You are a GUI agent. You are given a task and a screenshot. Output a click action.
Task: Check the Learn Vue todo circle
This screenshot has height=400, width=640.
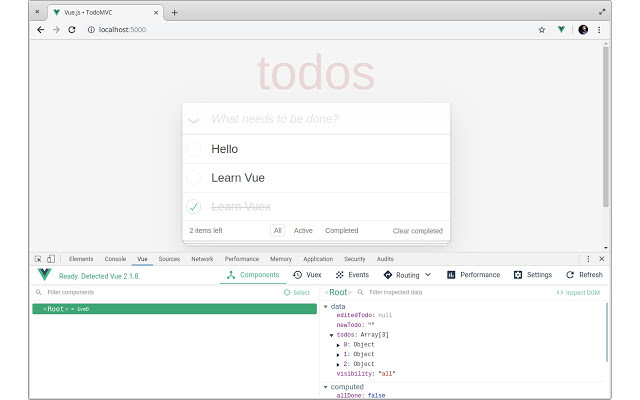click(x=193, y=178)
